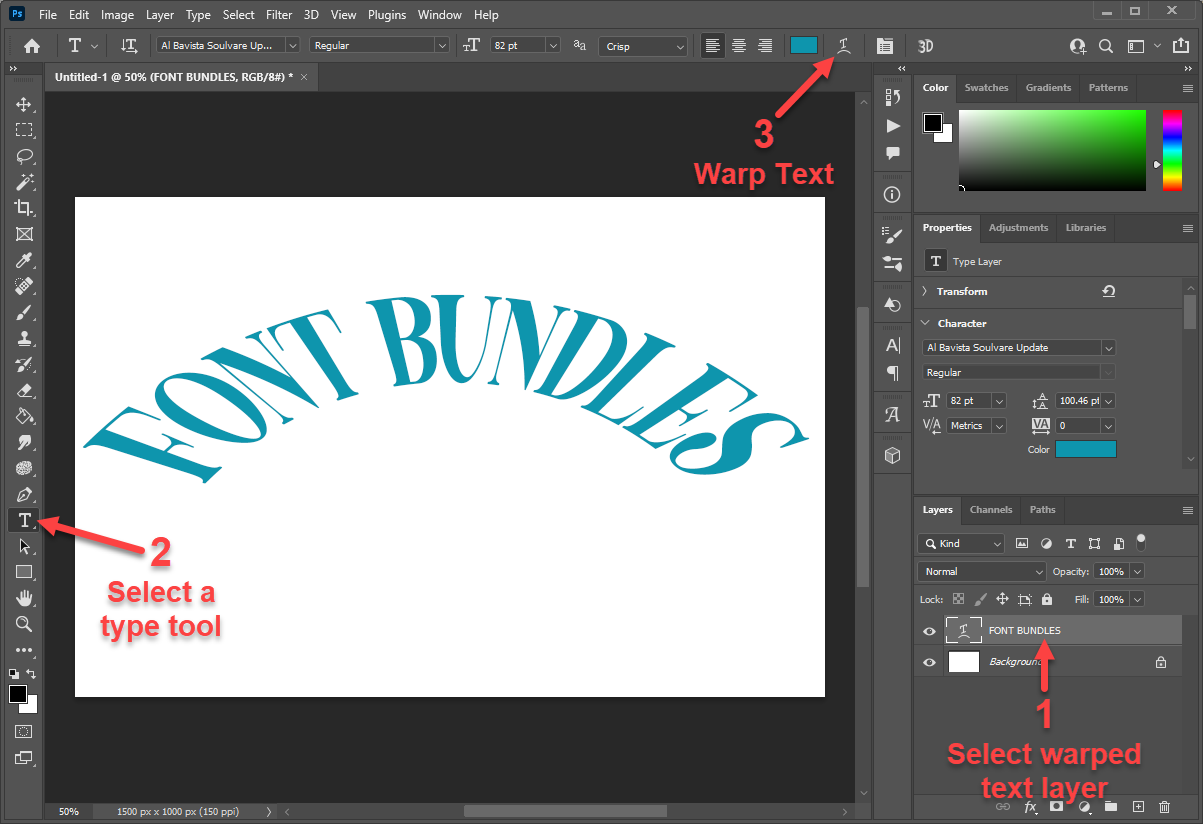The image size is (1203, 824).
Task: Select the Path Selection tool
Action: (24, 546)
